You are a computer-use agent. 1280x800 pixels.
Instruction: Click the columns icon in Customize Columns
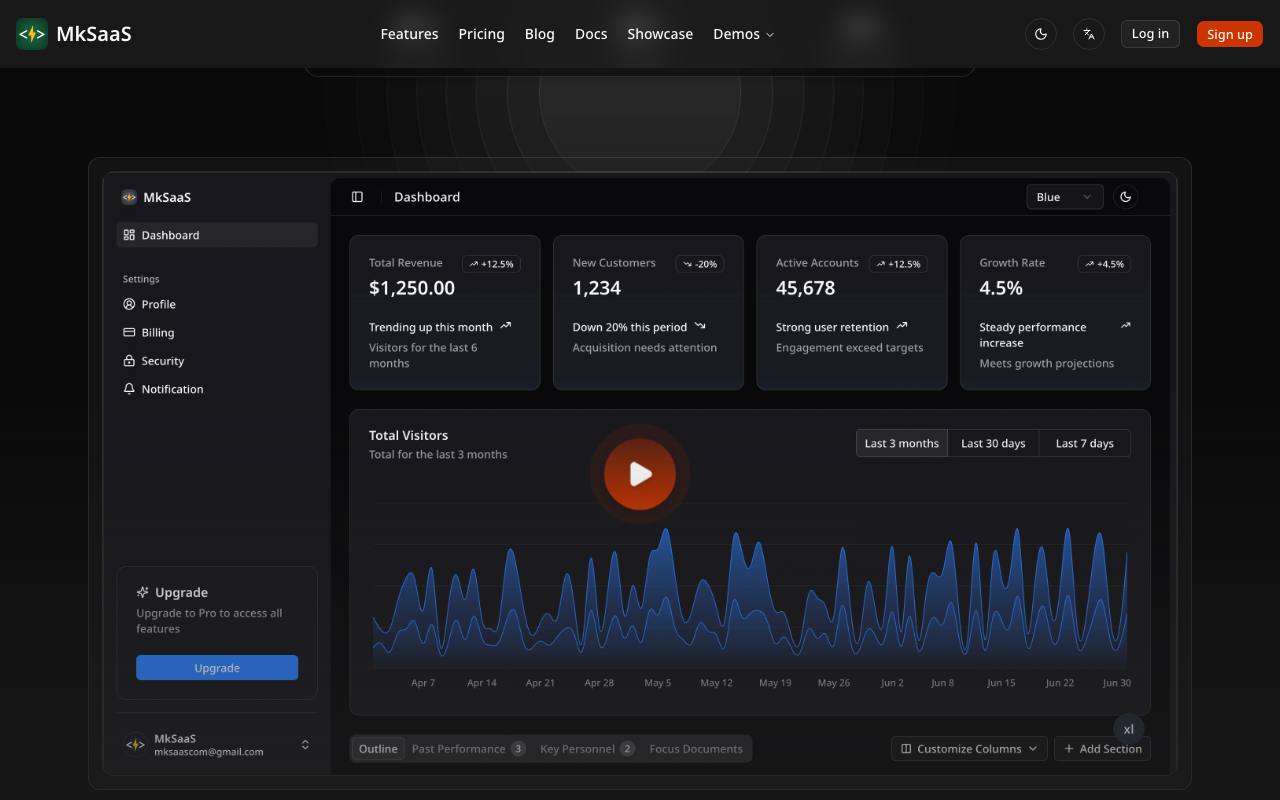click(906, 749)
